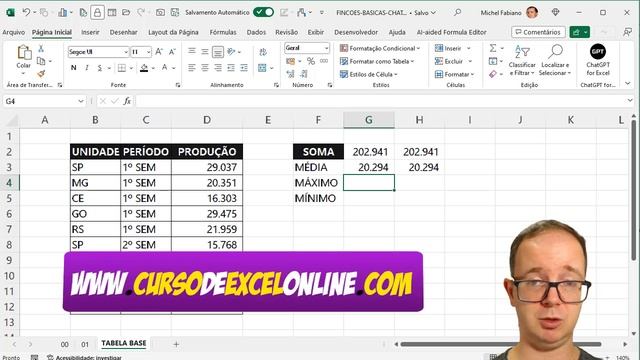Click the Colar paste clipboard icon
The width and height of the screenshot is (640, 360).
click(24, 52)
